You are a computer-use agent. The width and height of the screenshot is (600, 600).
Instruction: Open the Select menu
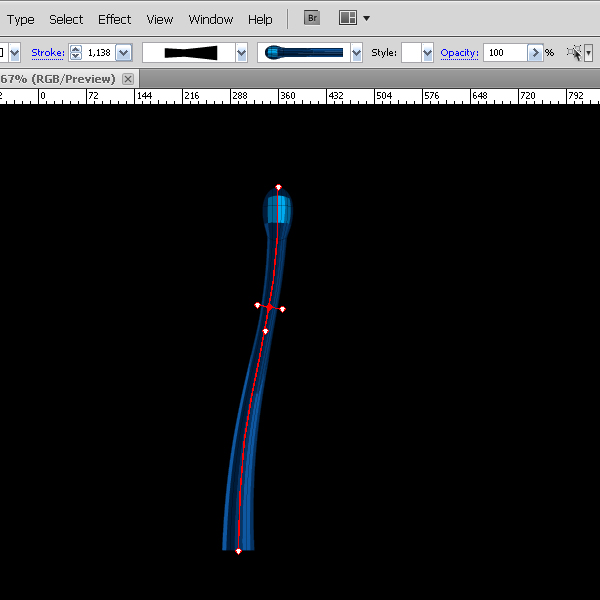pyautogui.click(x=66, y=20)
